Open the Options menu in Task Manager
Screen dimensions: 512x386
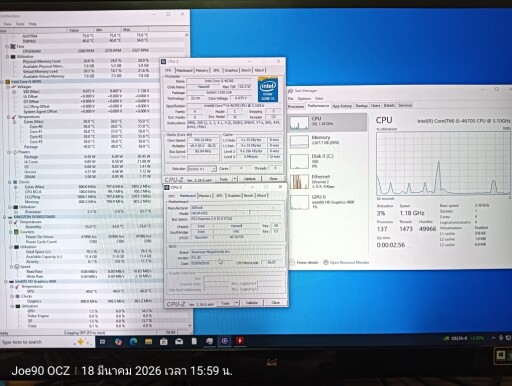click(x=304, y=99)
